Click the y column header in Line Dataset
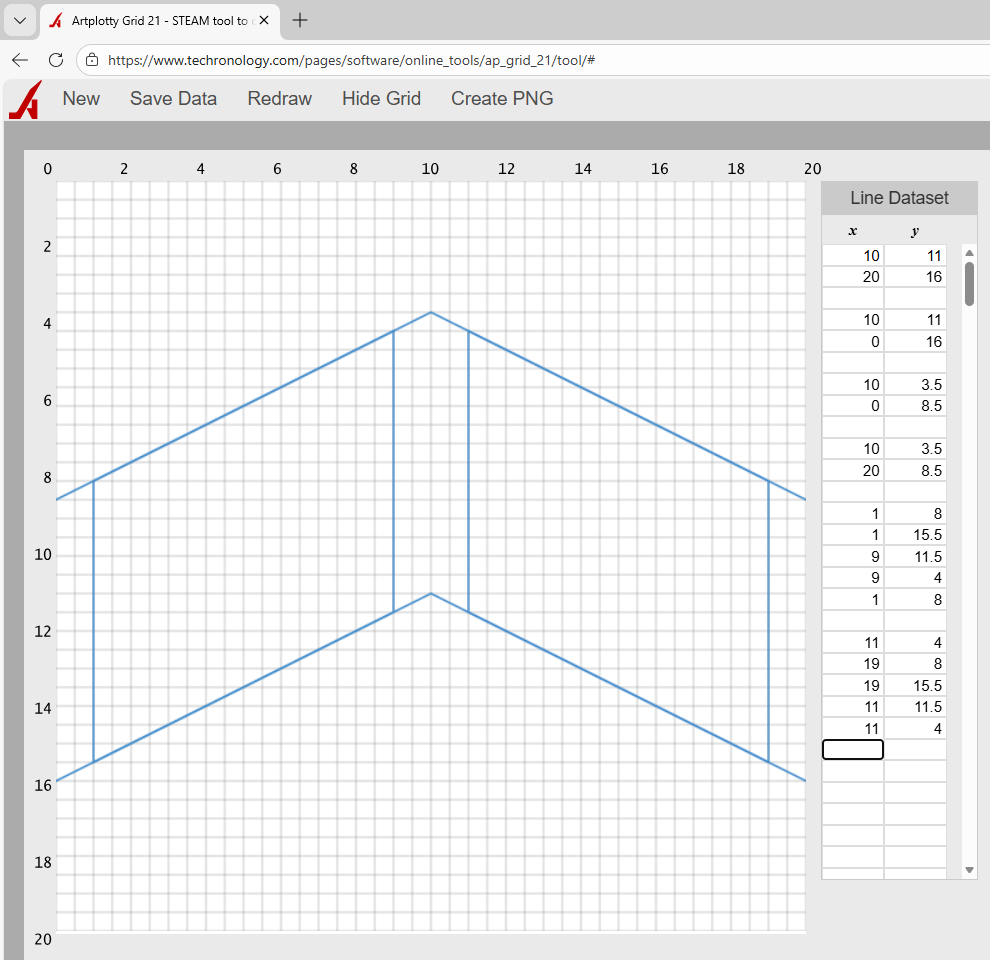The height and width of the screenshot is (960, 990). tap(915, 231)
